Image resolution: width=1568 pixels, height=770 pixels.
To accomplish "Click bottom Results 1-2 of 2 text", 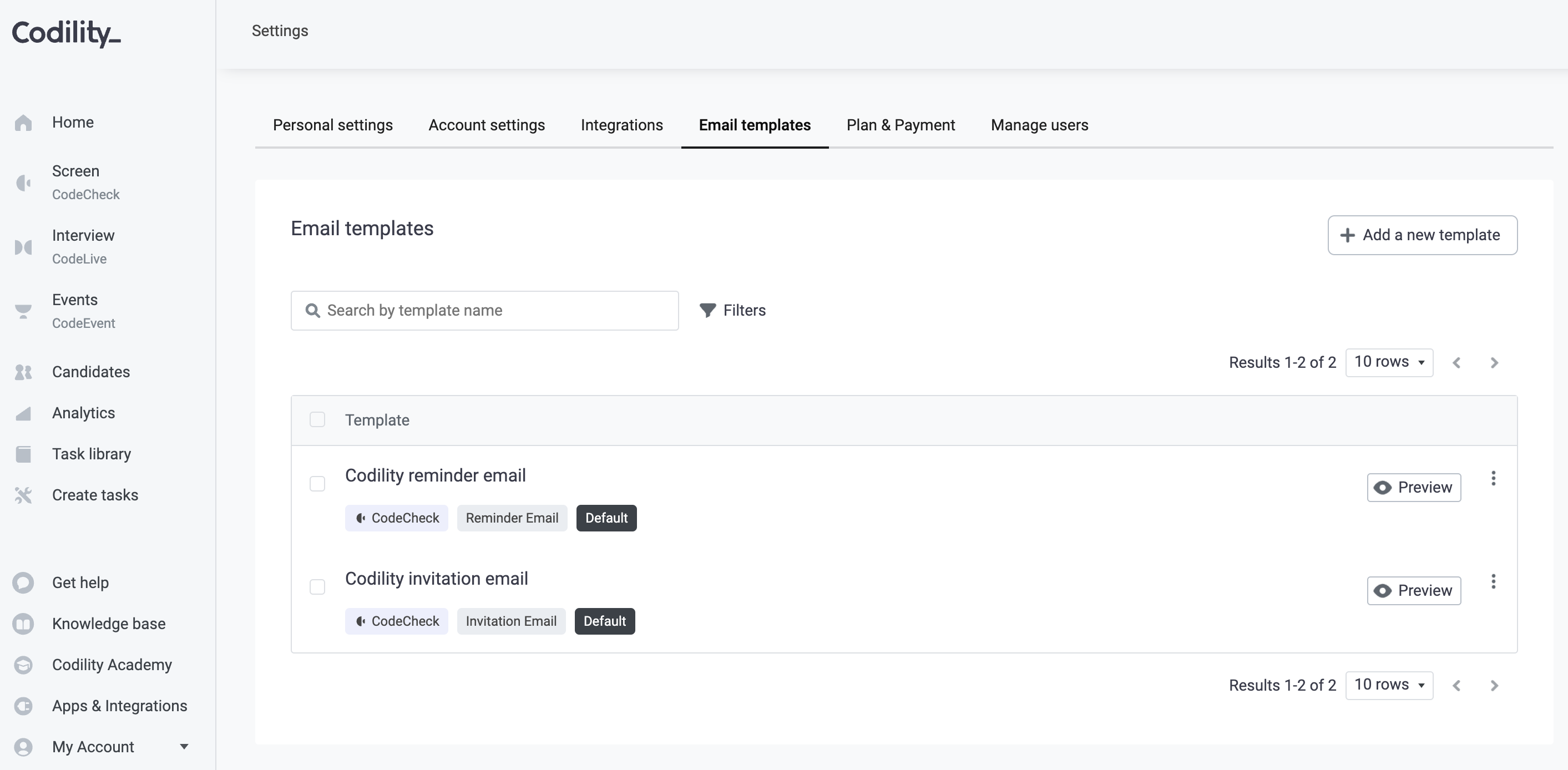I will pyautogui.click(x=1282, y=685).
